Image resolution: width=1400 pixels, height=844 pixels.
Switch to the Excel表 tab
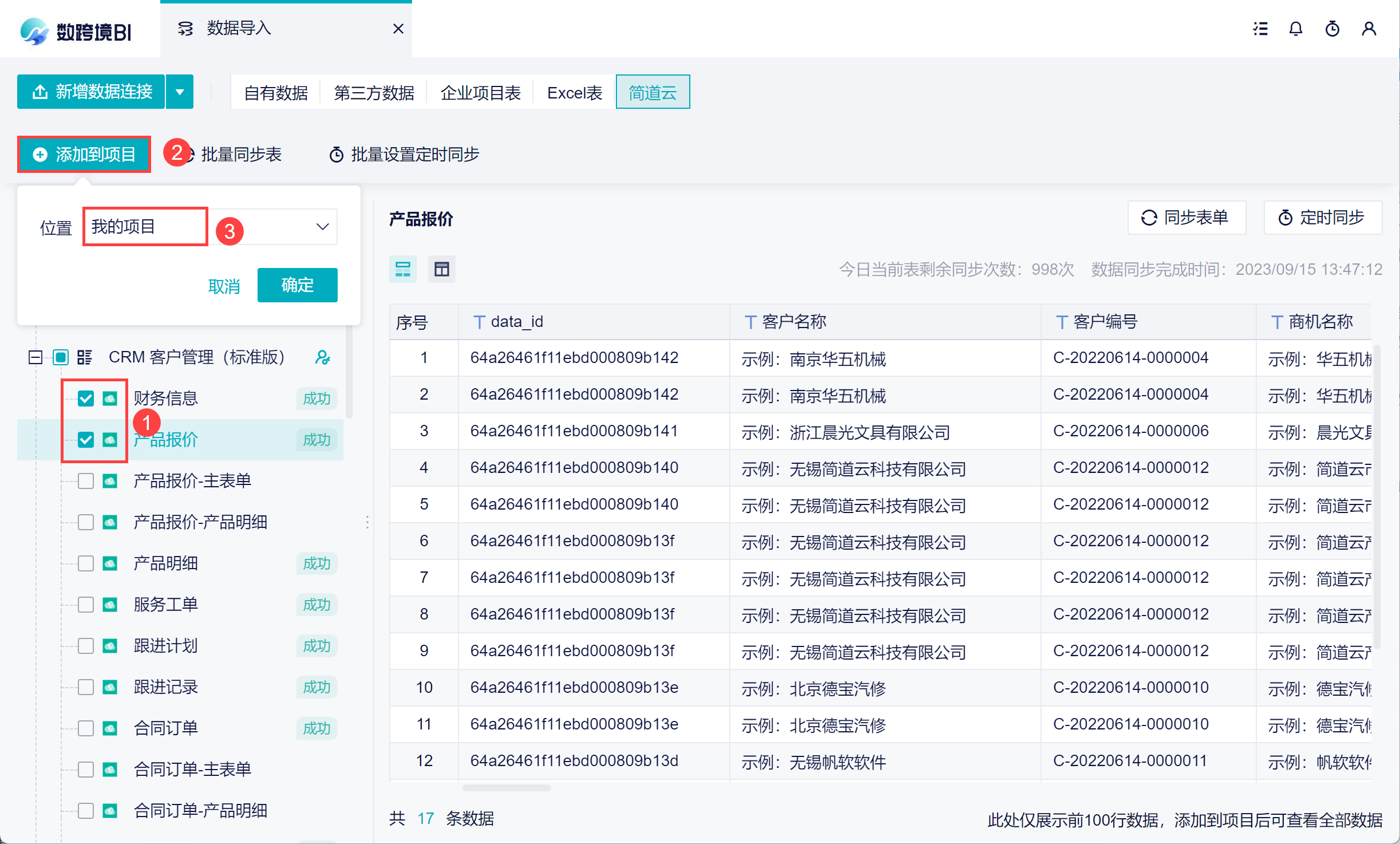[x=574, y=93]
